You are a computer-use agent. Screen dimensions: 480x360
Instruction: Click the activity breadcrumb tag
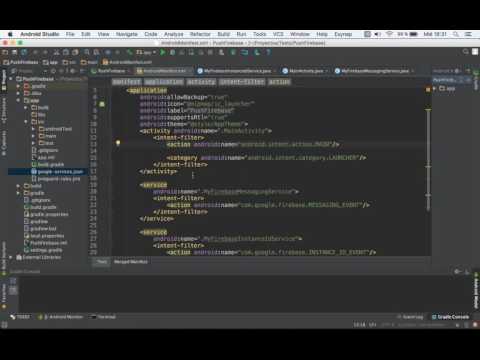point(201,82)
